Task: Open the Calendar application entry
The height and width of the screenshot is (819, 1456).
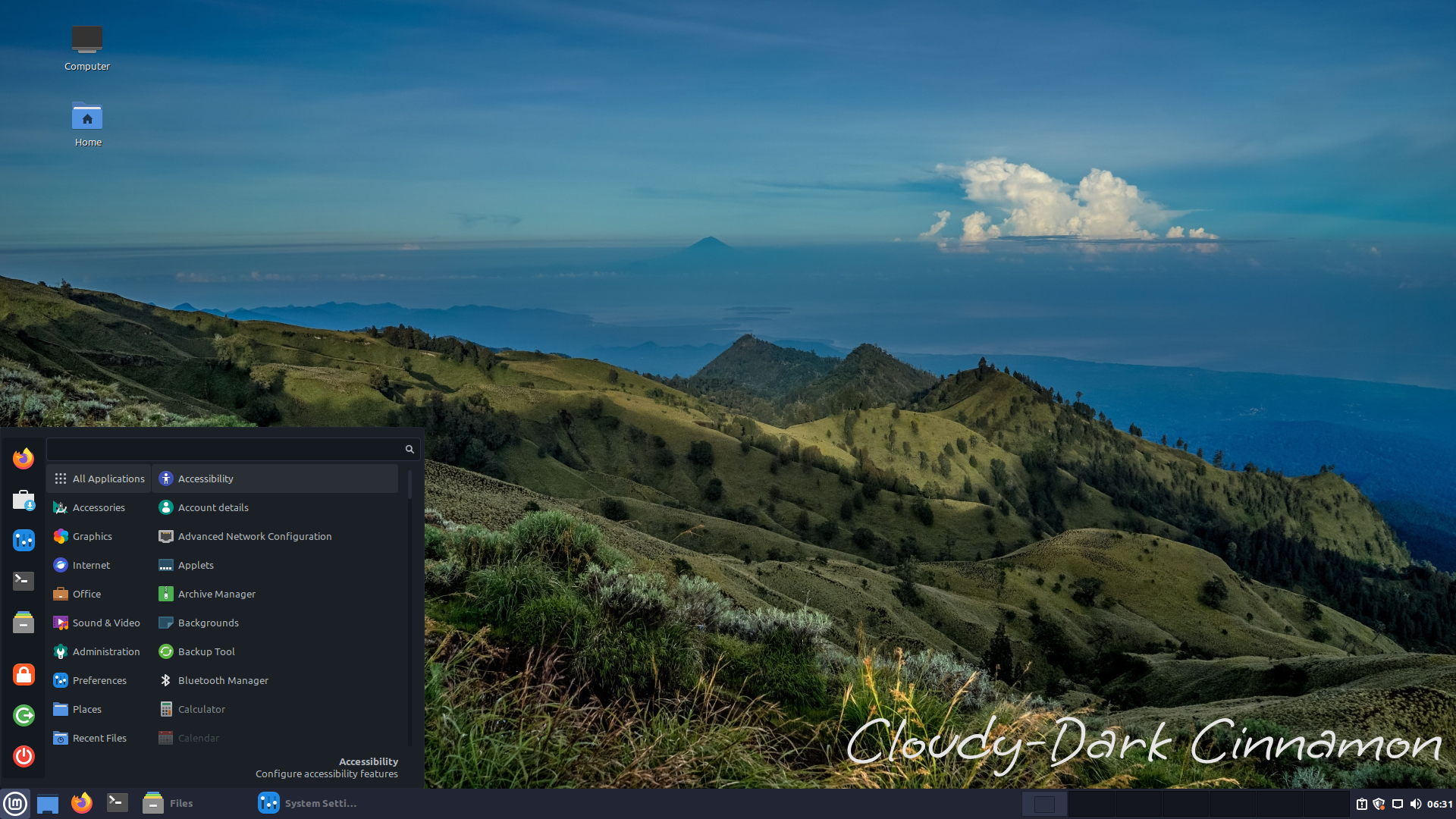Action: coord(275,738)
